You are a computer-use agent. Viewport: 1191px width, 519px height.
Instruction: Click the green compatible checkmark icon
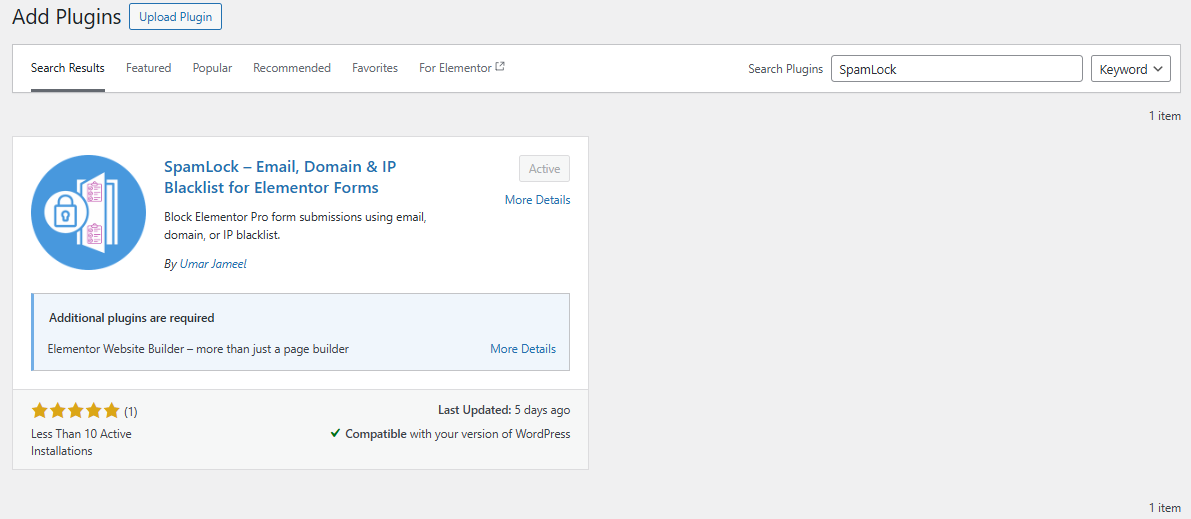click(x=335, y=434)
